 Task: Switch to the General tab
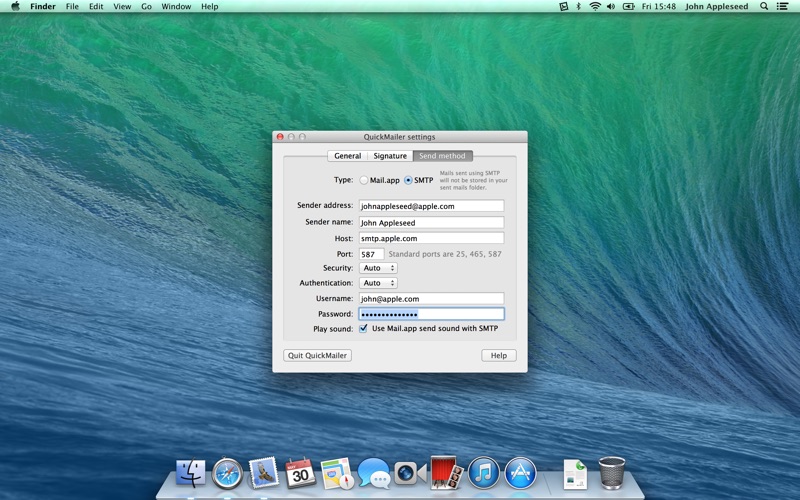pyautogui.click(x=347, y=156)
